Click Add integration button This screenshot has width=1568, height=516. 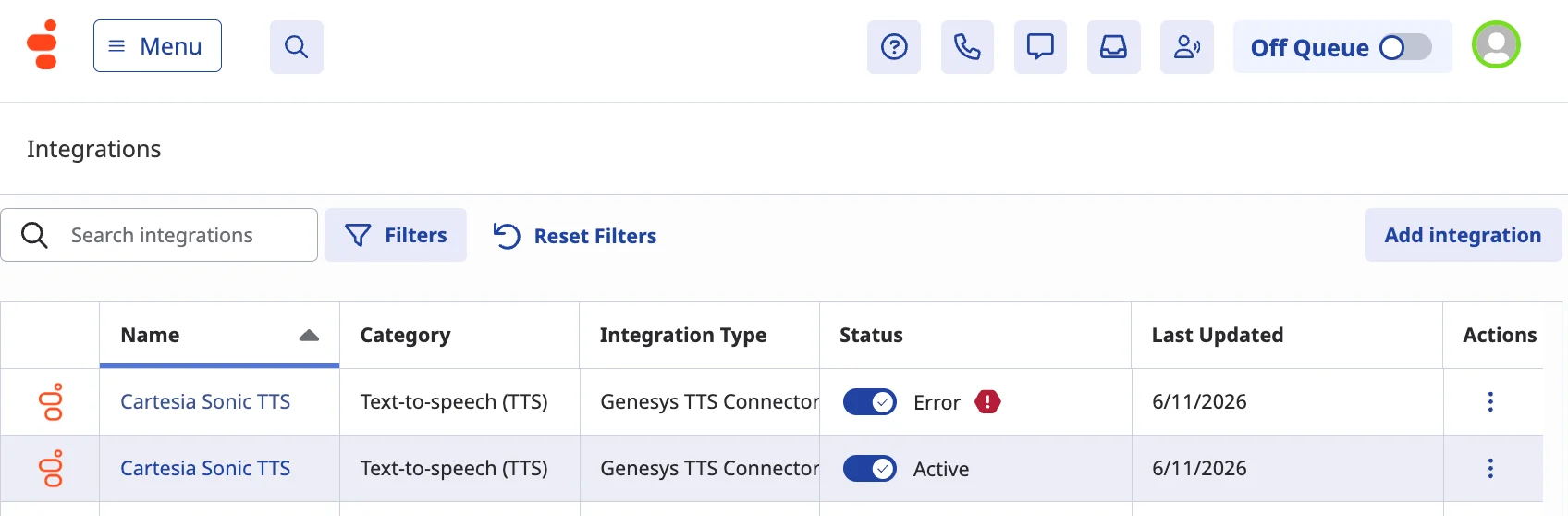(1463, 235)
